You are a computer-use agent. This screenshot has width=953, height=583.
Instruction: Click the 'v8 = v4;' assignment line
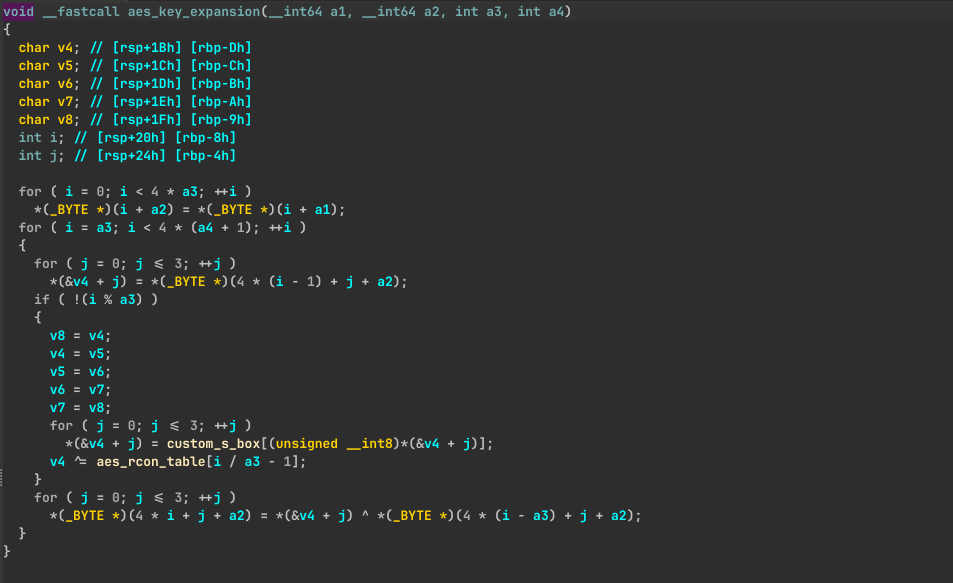[80, 335]
